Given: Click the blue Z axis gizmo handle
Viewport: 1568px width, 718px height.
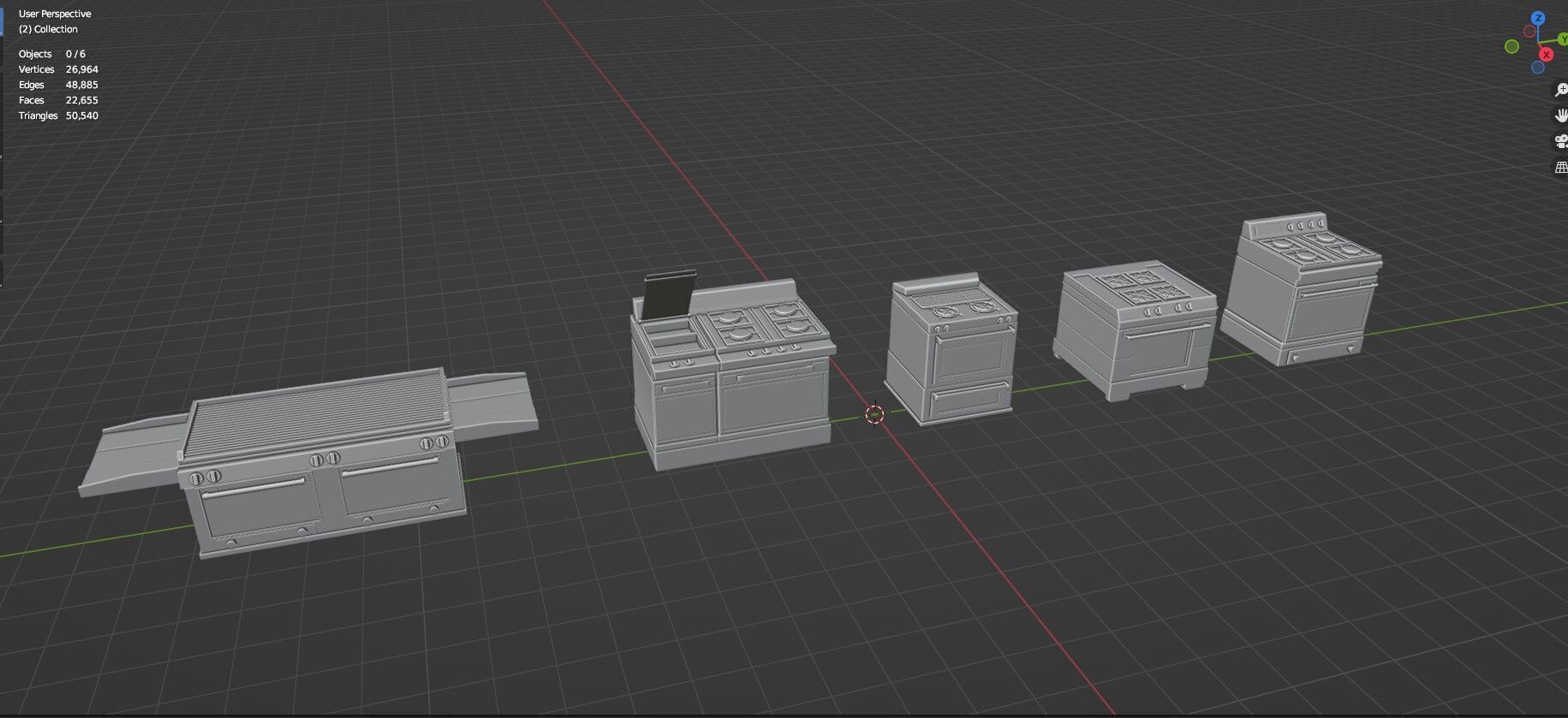Looking at the screenshot, I should pos(1538,18).
